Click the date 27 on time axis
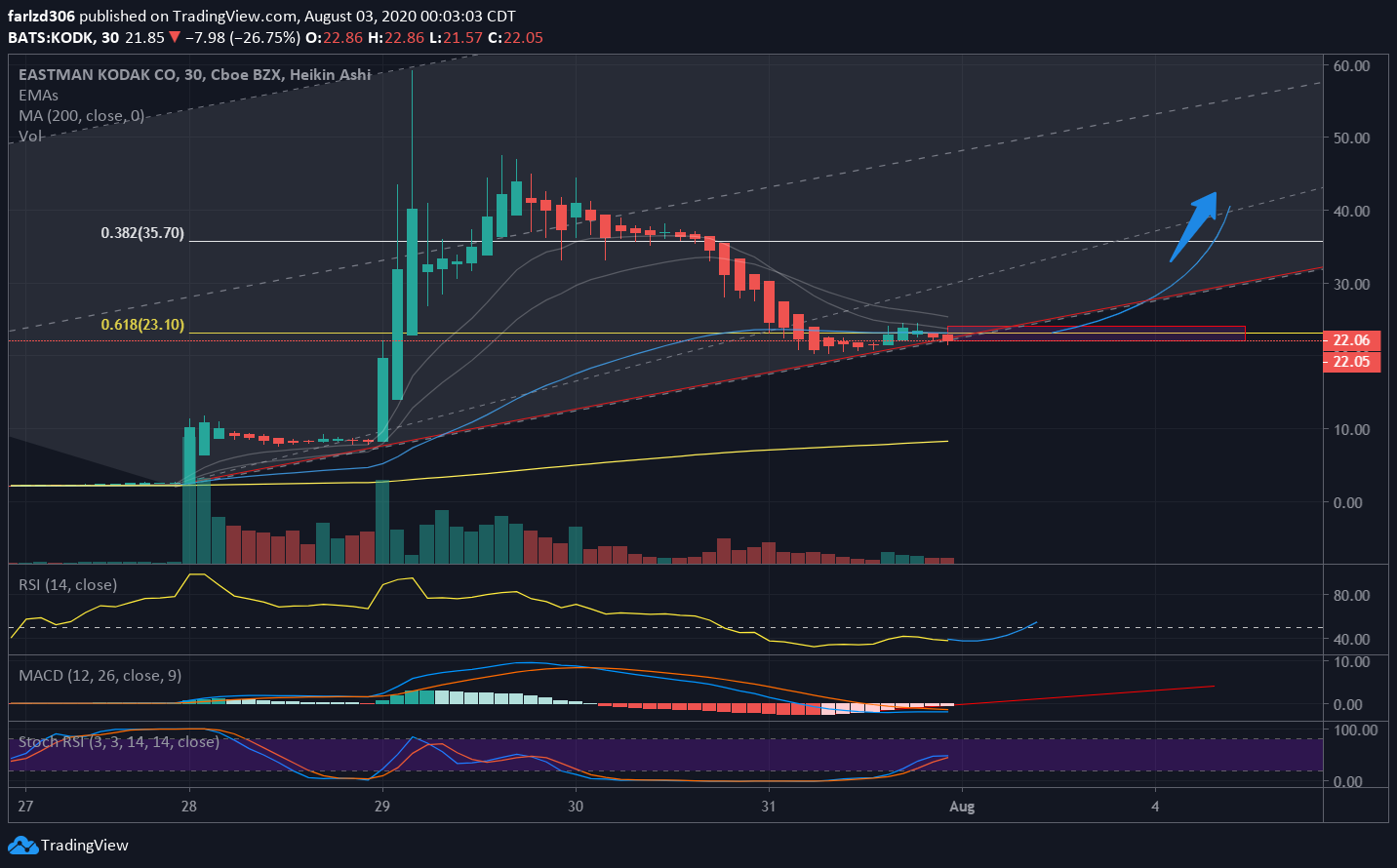The image size is (1397, 868). tap(25, 806)
